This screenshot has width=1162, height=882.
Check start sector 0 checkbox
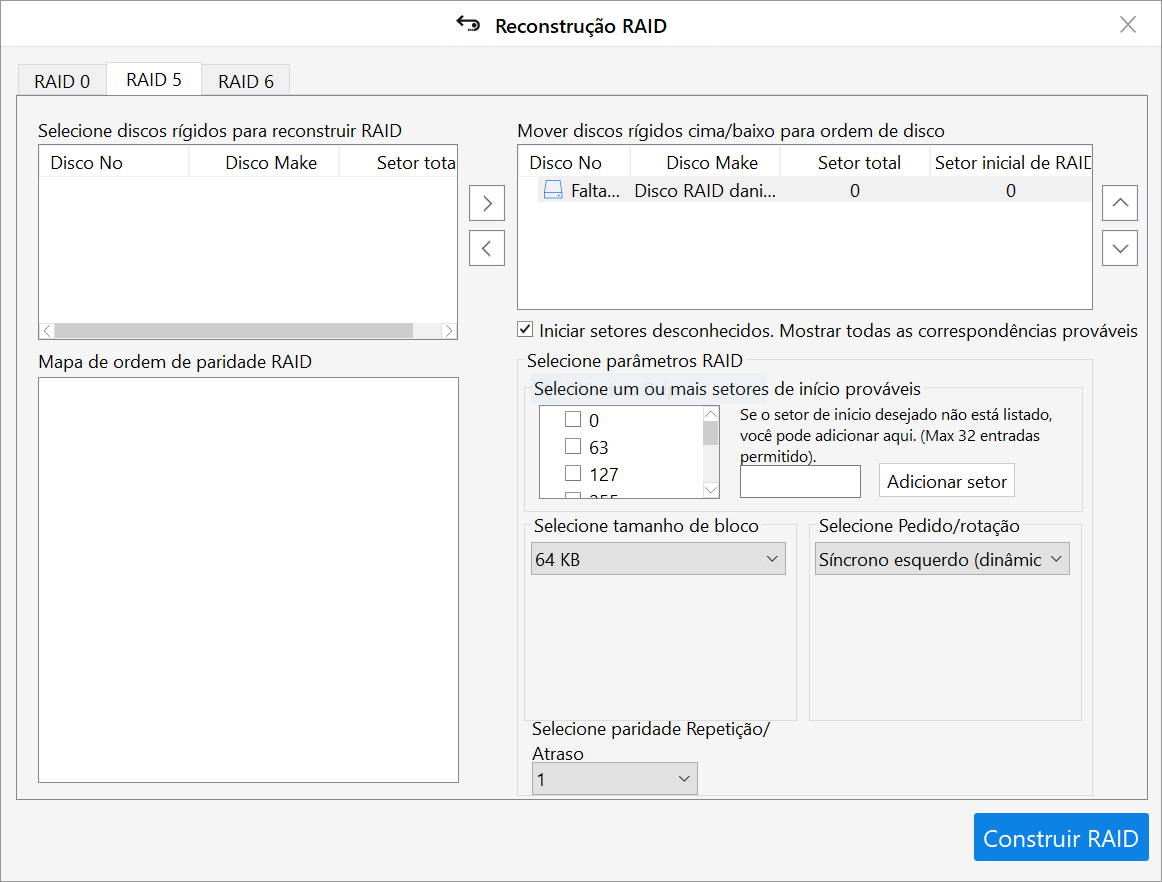pyautogui.click(x=573, y=420)
